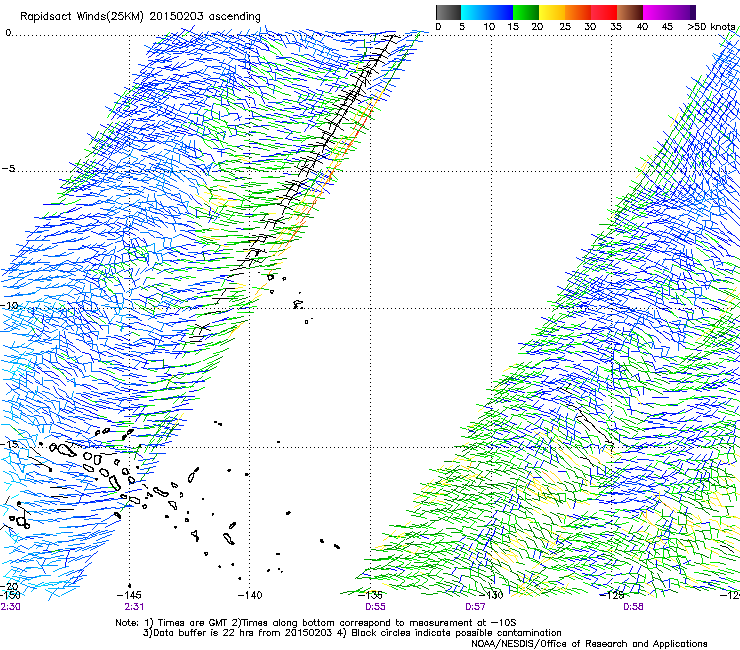Click the legend label "25"
Screen dimensions: 740x650
point(565,27)
